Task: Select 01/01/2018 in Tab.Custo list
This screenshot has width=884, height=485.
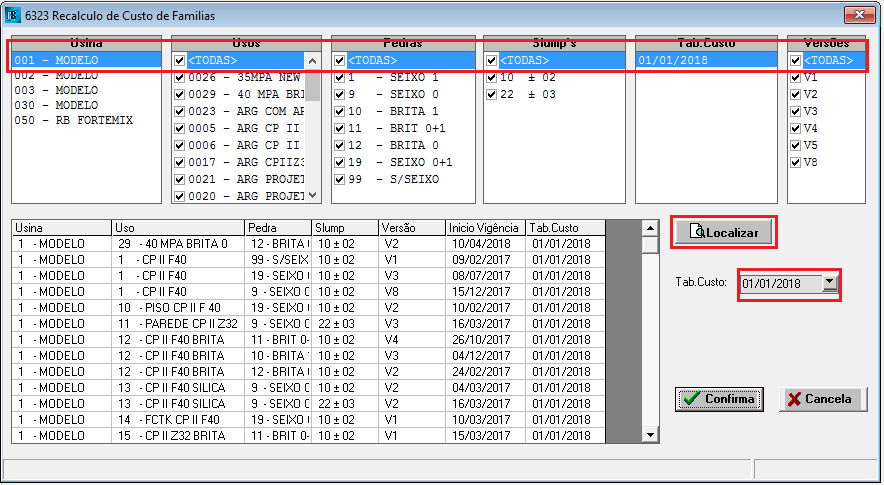Action: (x=706, y=60)
